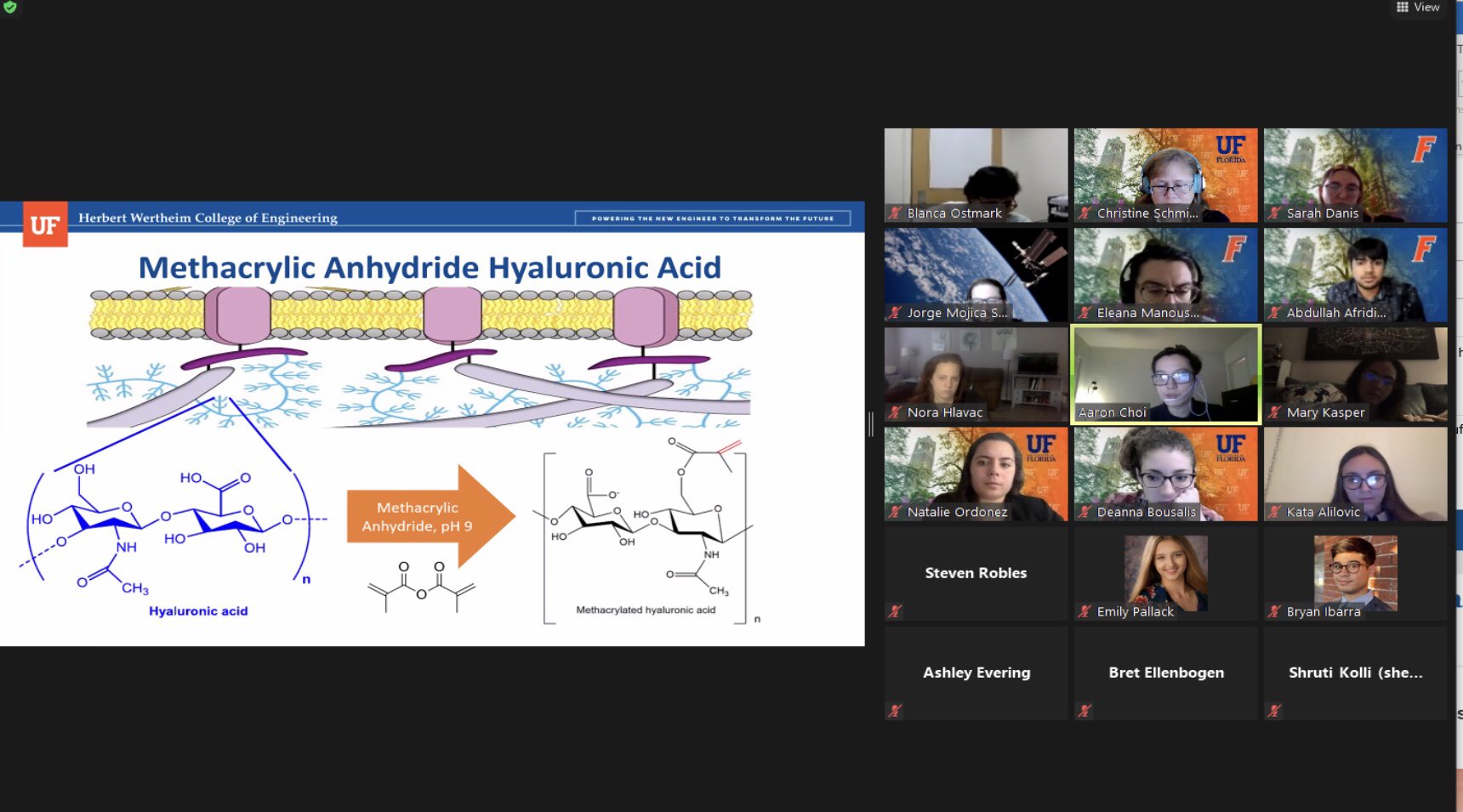Click the Kata Alilovic name label
The height and width of the screenshot is (812, 1463).
point(1323,512)
